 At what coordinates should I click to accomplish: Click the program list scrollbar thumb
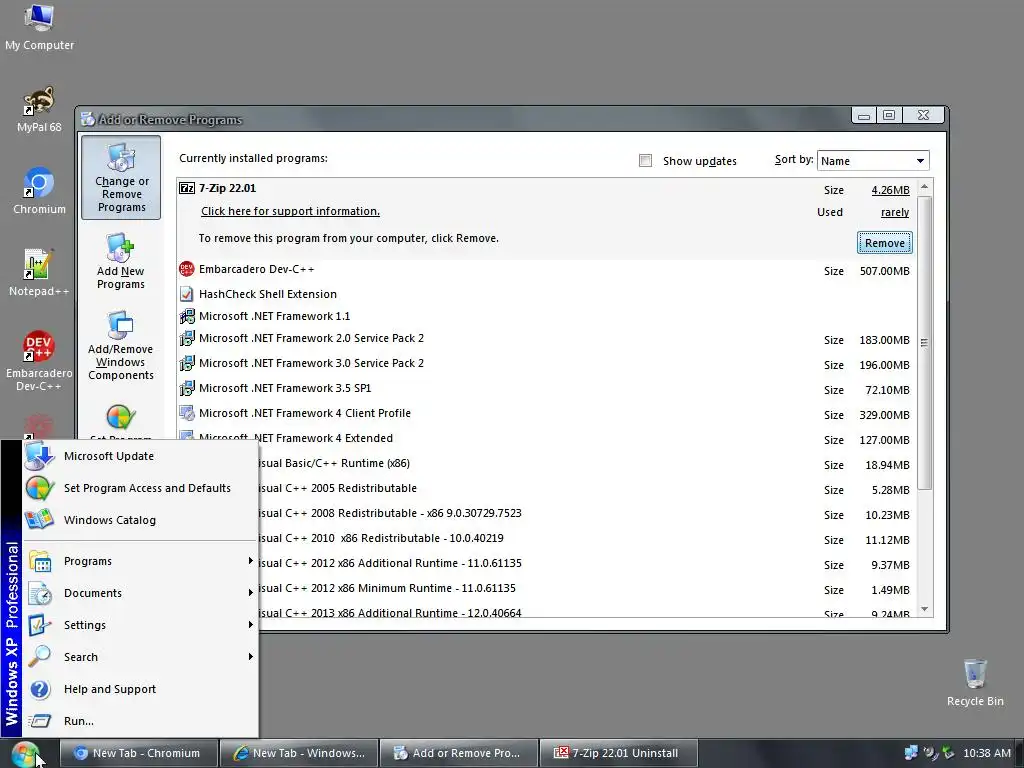[x=924, y=342]
